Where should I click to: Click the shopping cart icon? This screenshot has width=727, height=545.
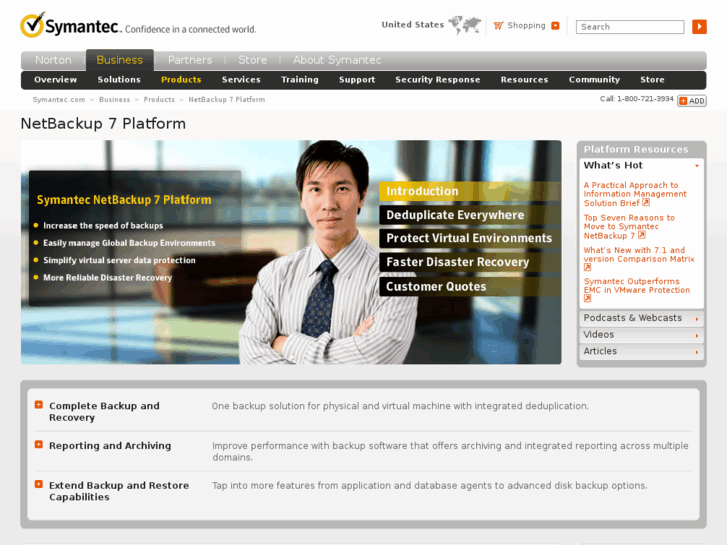[498, 26]
